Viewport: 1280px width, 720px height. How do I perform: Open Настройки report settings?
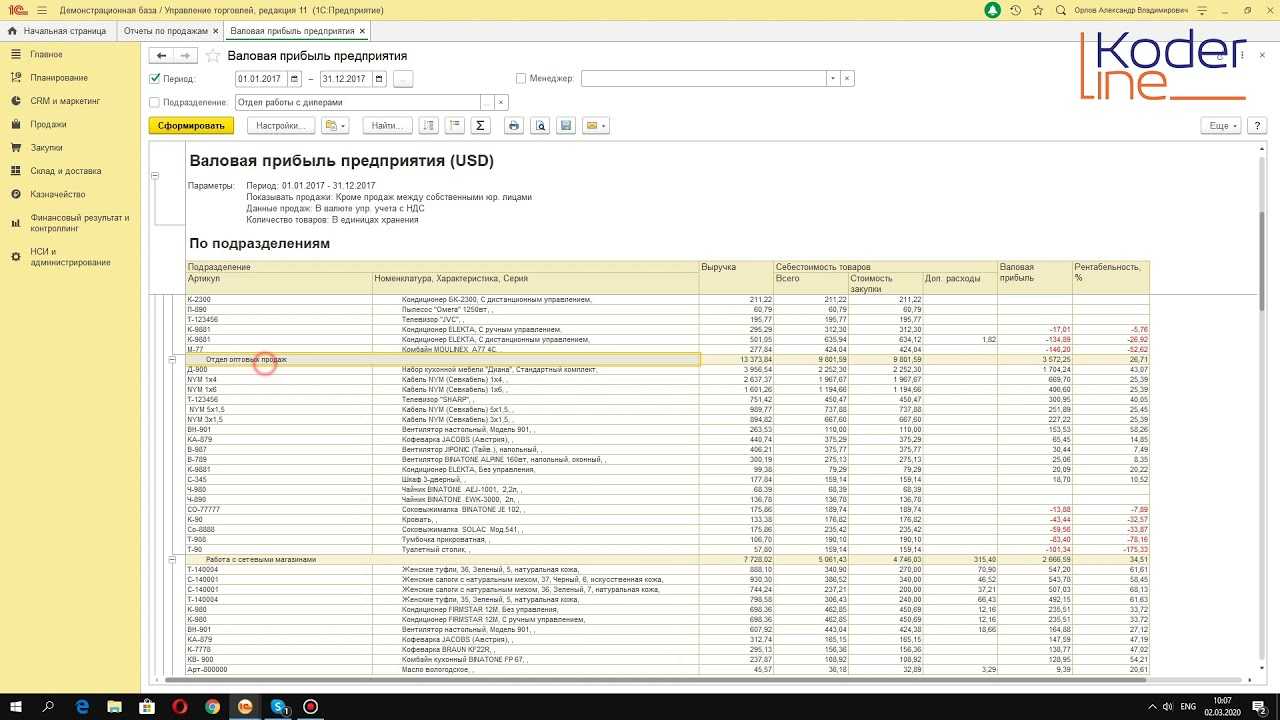[280, 126]
